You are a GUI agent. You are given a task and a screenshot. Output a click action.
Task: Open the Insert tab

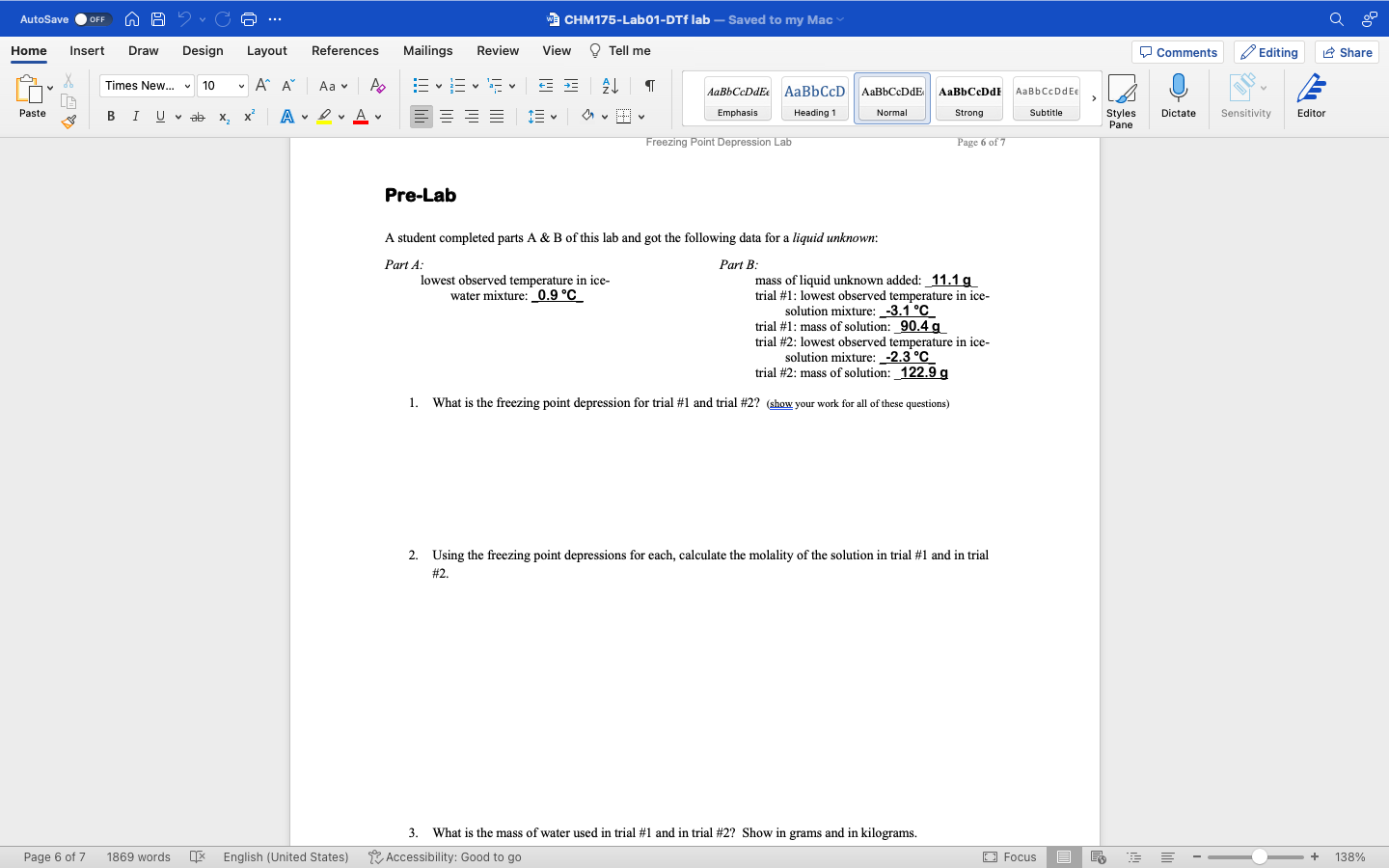(x=87, y=51)
